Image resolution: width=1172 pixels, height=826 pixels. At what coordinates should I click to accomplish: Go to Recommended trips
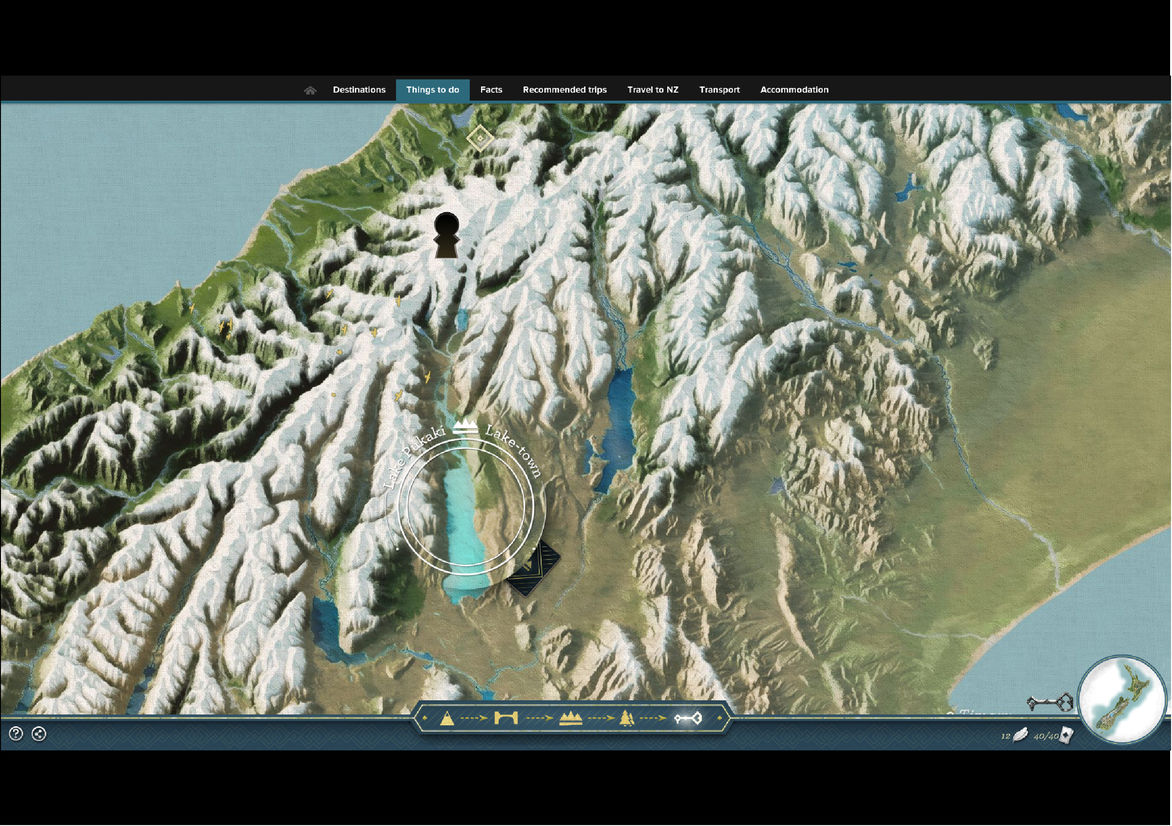point(564,90)
